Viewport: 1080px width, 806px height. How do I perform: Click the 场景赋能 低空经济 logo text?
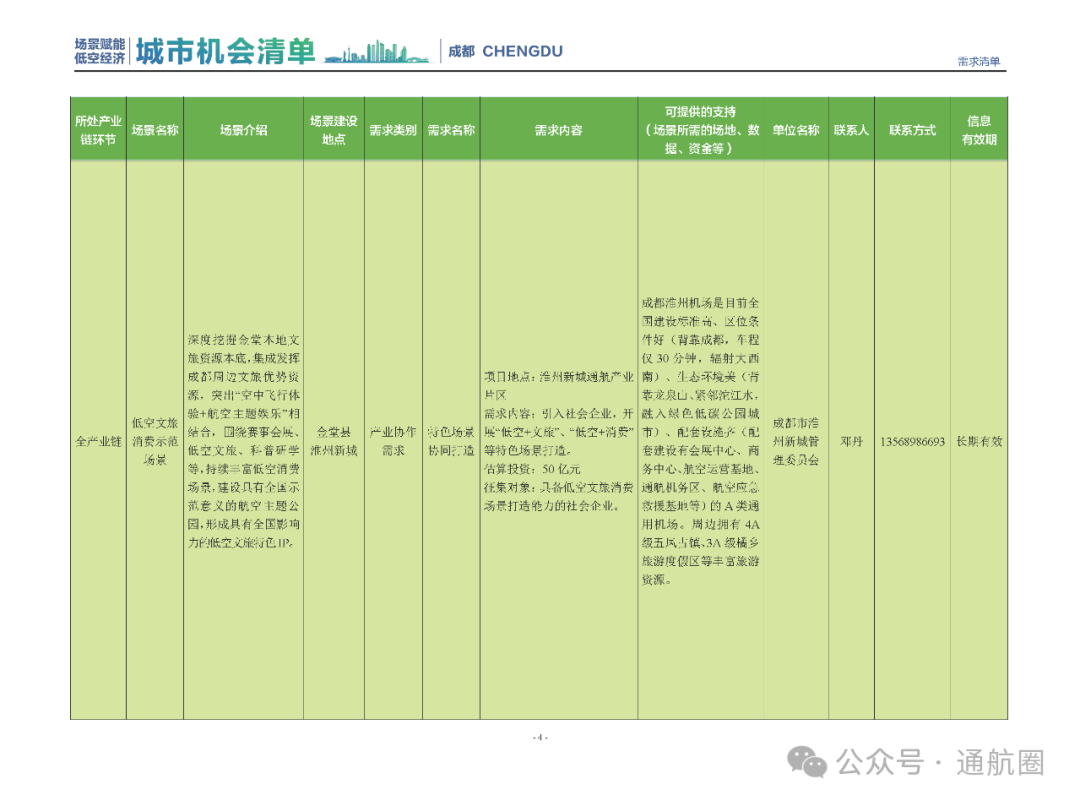point(100,52)
